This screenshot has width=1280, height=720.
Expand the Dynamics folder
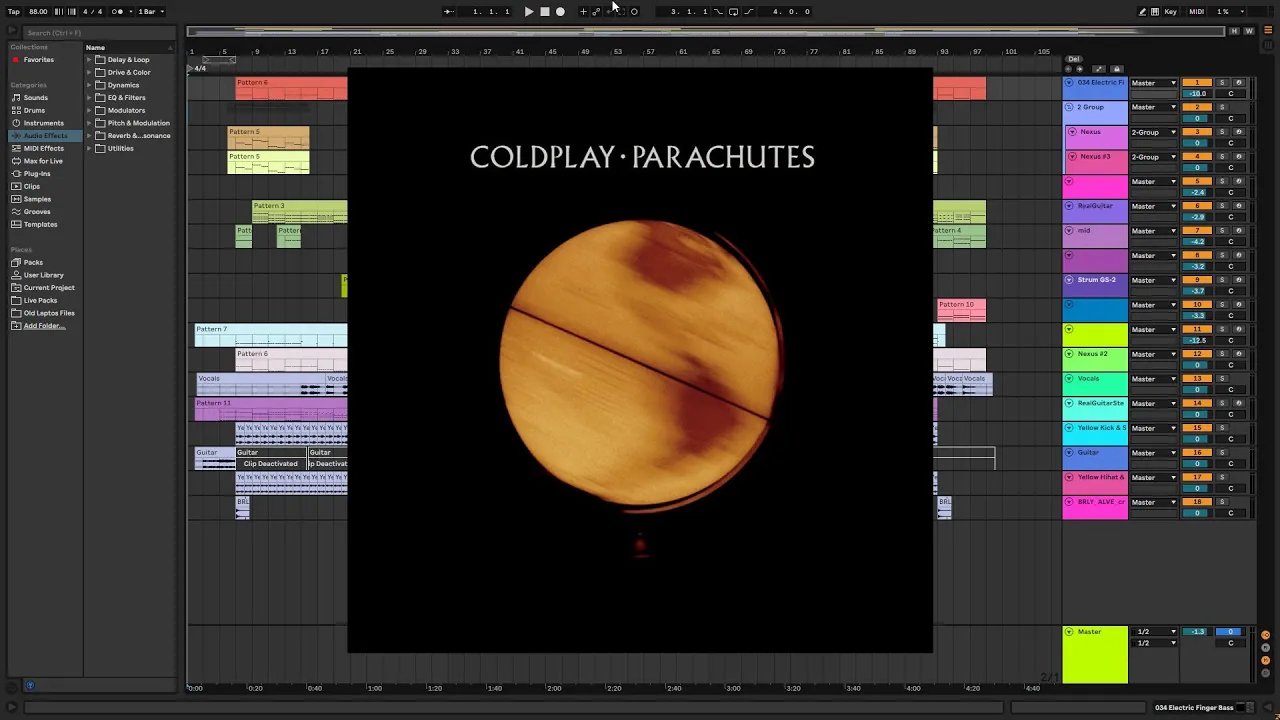[x=89, y=85]
